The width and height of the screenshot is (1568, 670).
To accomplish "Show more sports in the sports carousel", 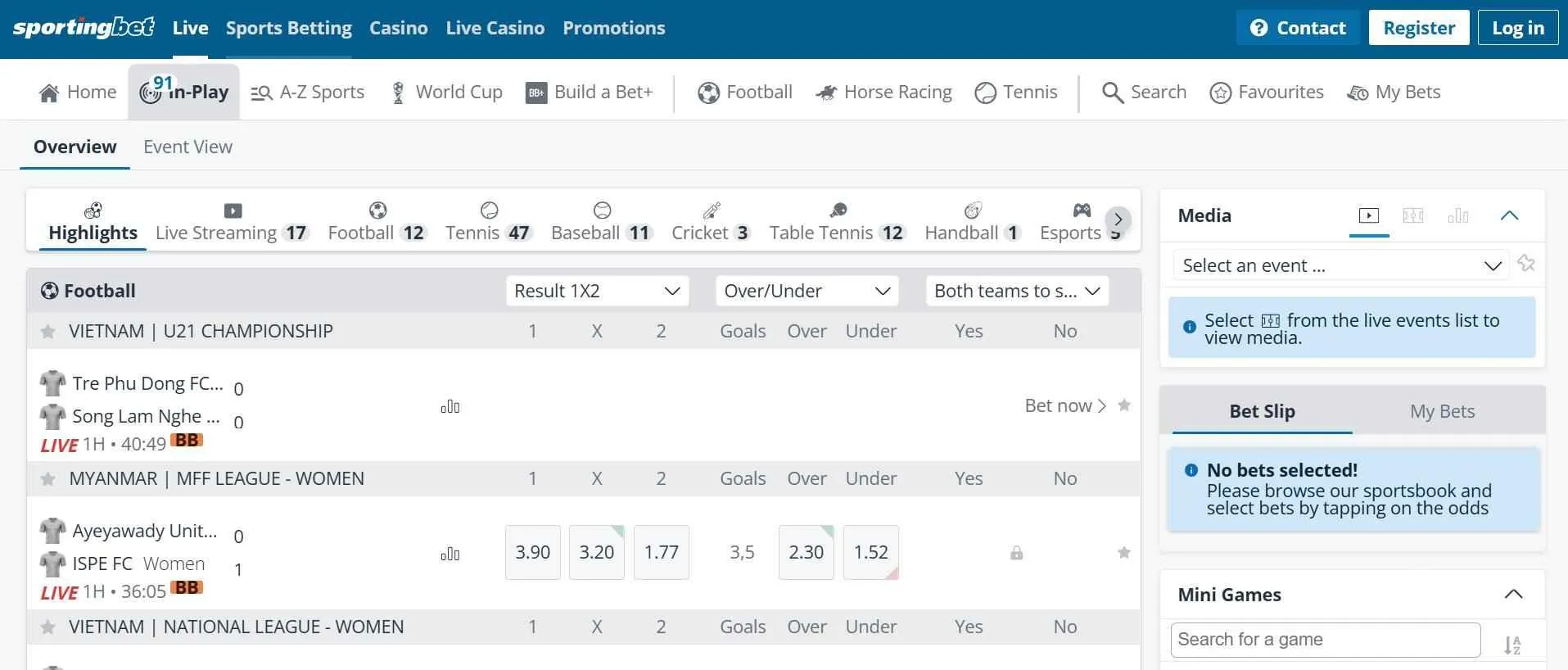I will pos(1118,220).
